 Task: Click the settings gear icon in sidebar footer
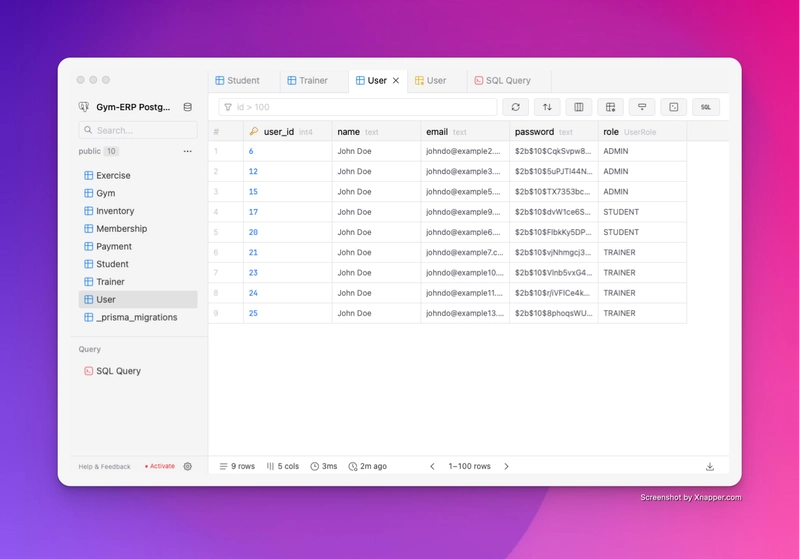(x=188, y=466)
